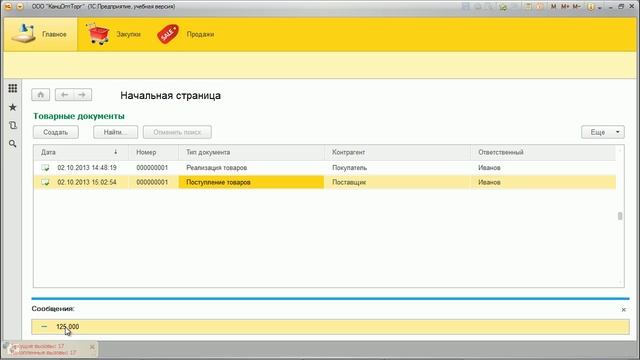Click the Начальная страница title

pos(170,96)
